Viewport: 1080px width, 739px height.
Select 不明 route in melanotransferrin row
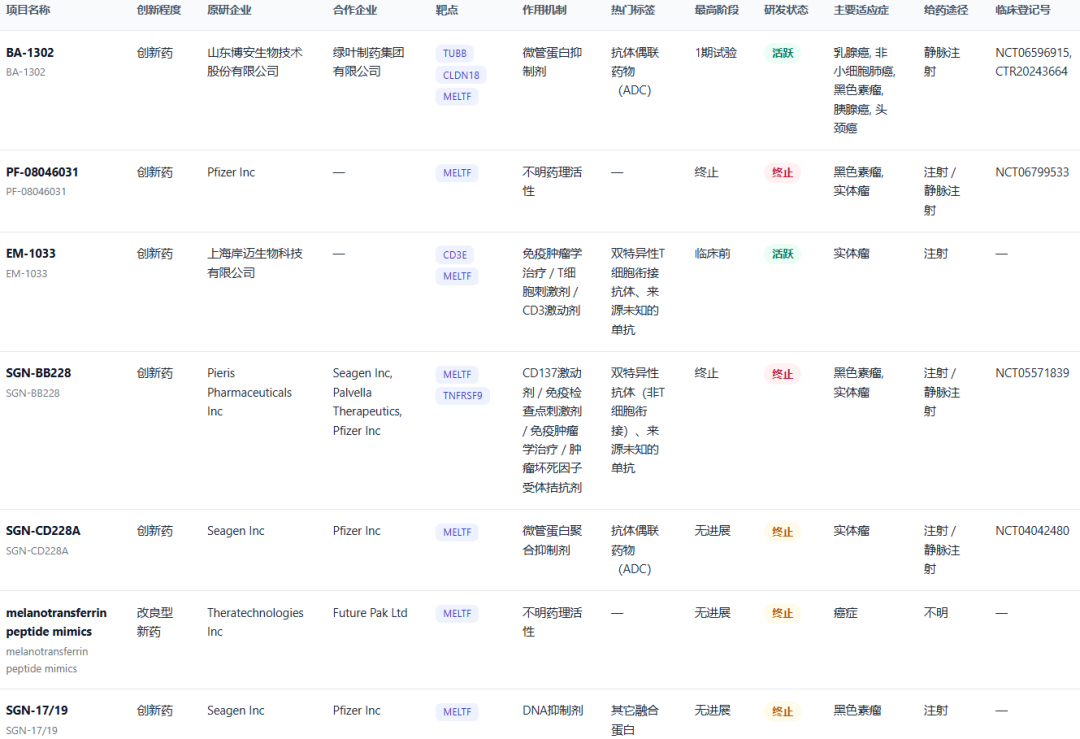click(935, 612)
